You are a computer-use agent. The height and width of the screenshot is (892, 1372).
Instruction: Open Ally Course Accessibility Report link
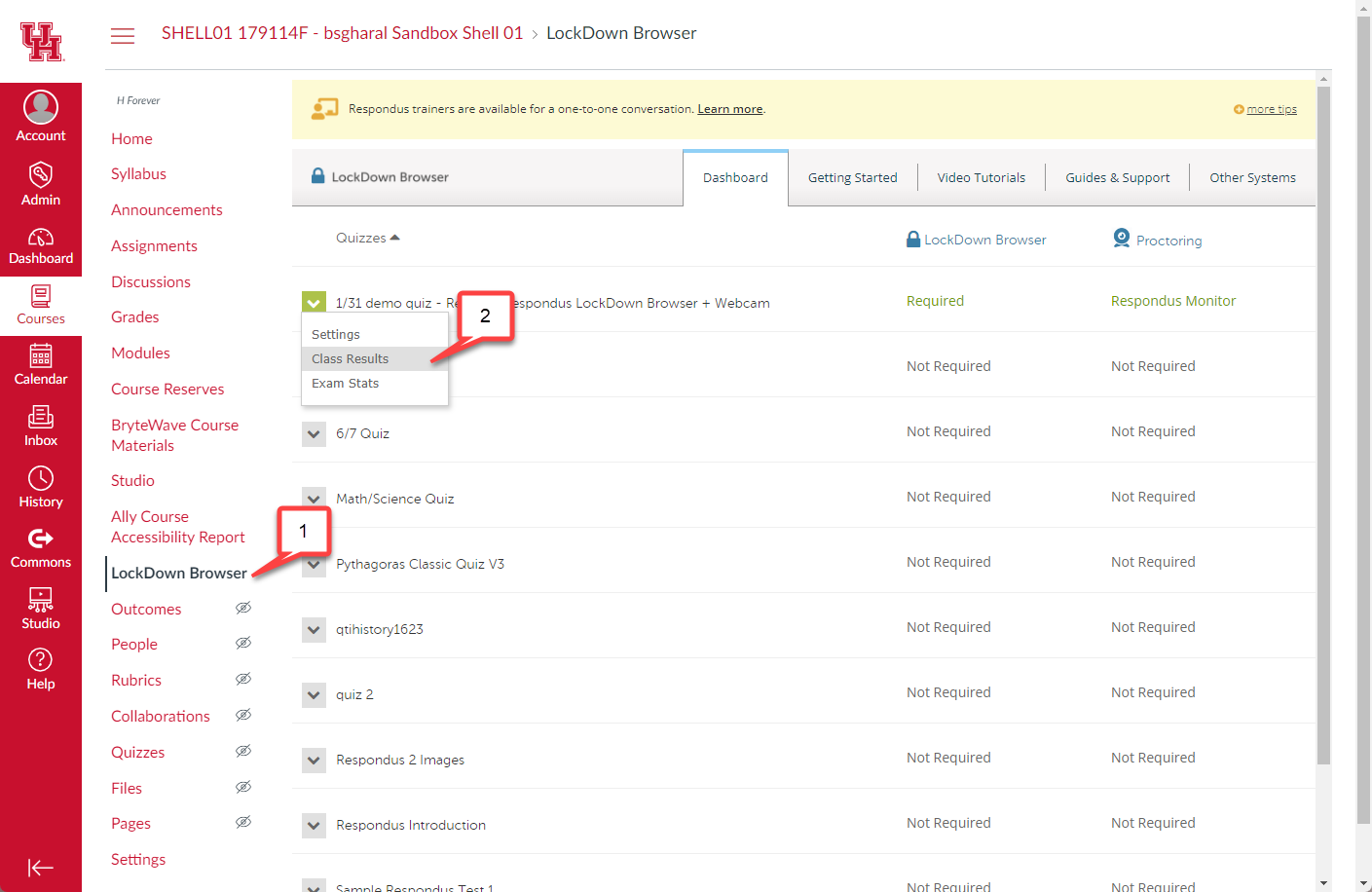177,527
